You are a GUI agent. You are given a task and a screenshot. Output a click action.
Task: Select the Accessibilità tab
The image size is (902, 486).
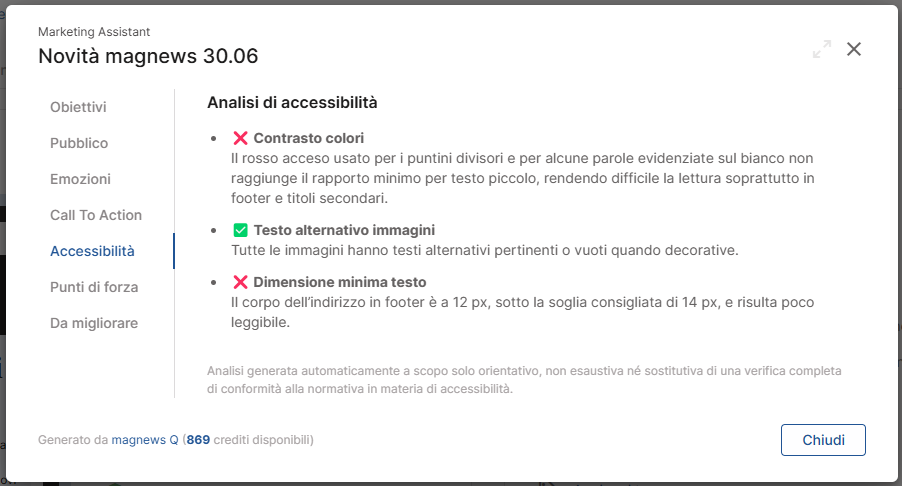(92, 251)
